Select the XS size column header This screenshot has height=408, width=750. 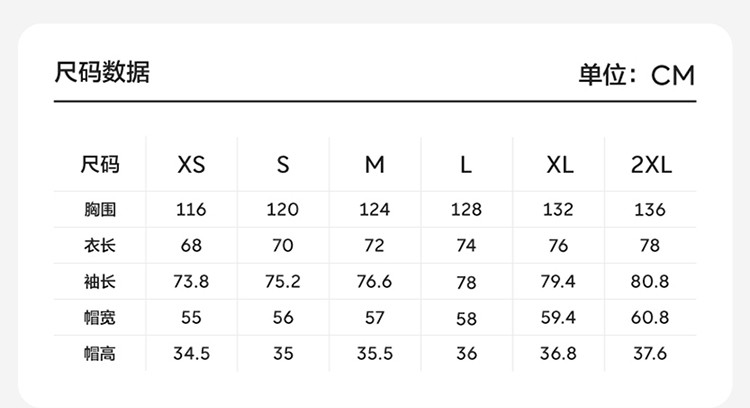point(191,165)
